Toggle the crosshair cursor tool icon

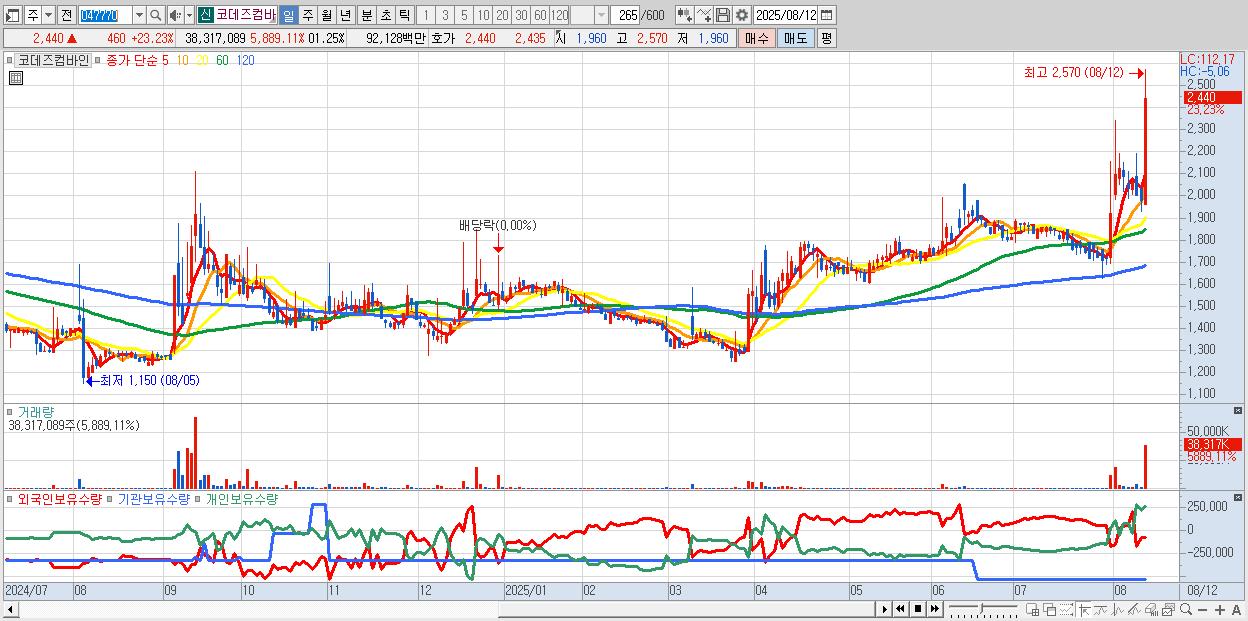pos(1084,610)
